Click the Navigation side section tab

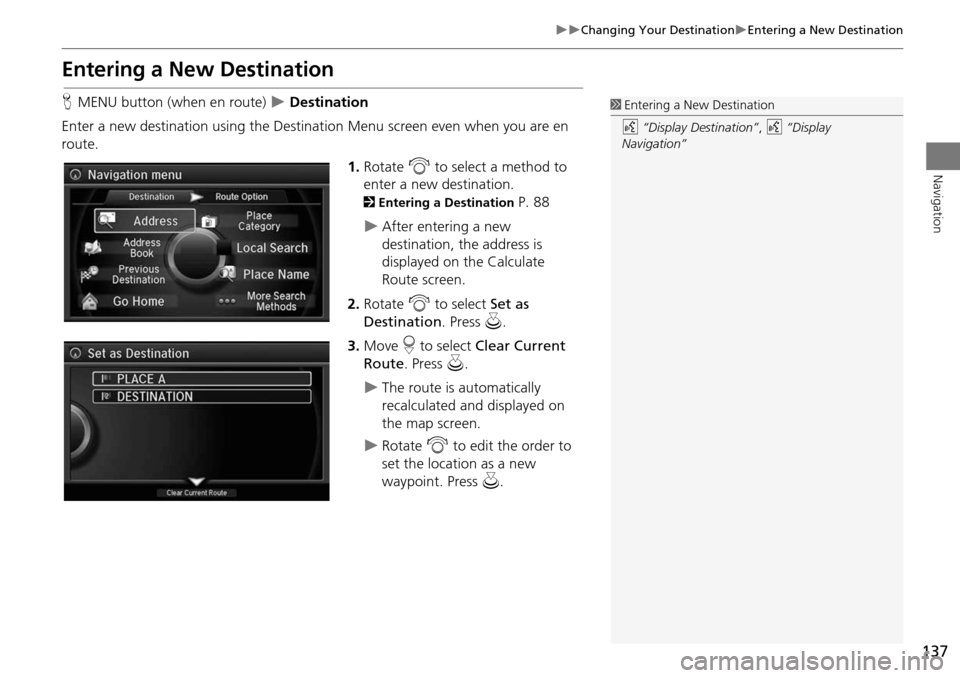942,156
